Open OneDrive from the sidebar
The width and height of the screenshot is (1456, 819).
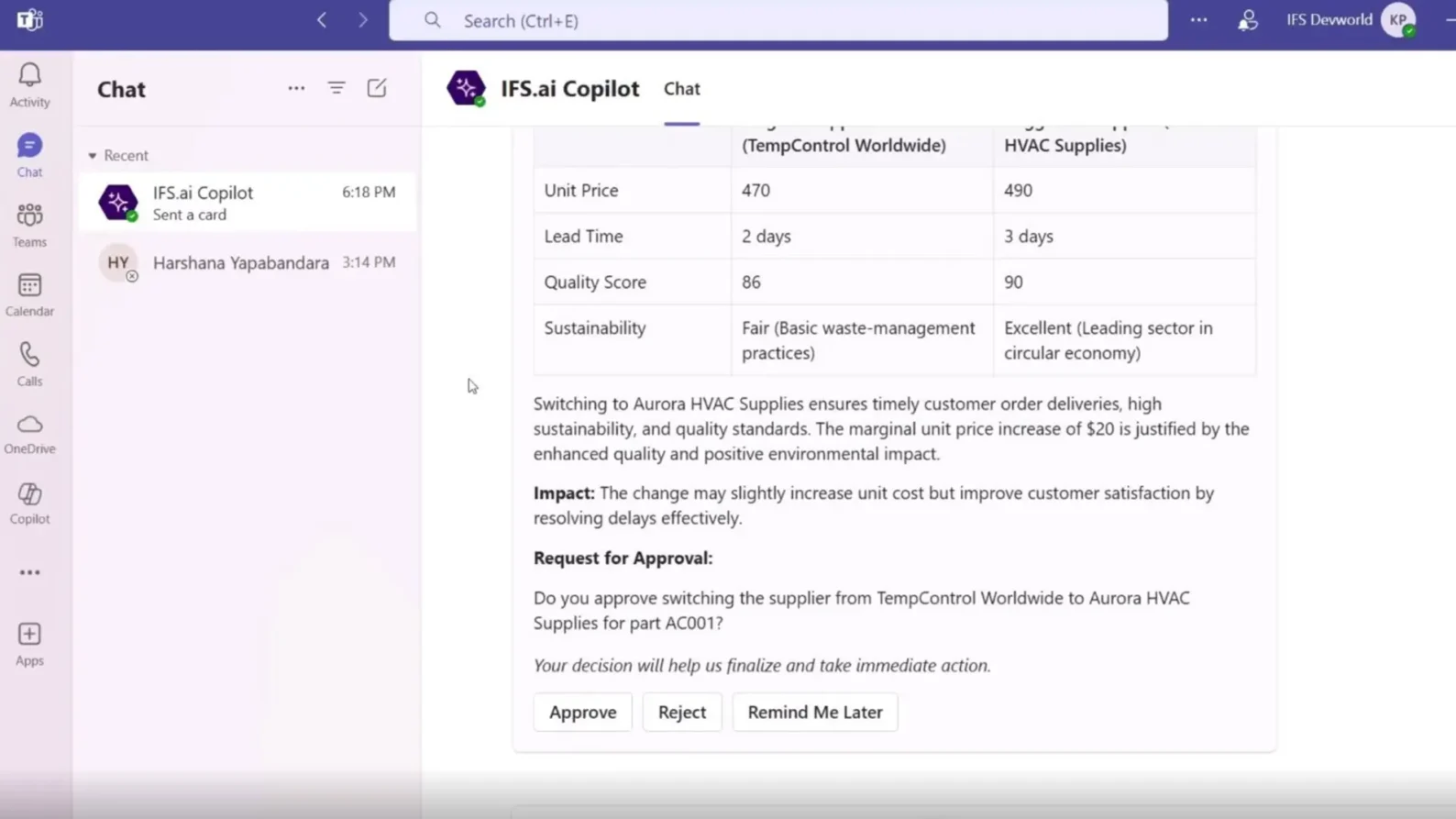pyautogui.click(x=29, y=434)
